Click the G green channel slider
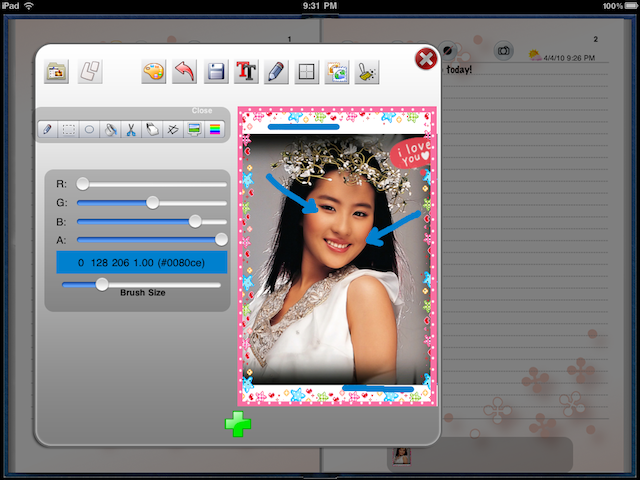 (x=152, y=202)
